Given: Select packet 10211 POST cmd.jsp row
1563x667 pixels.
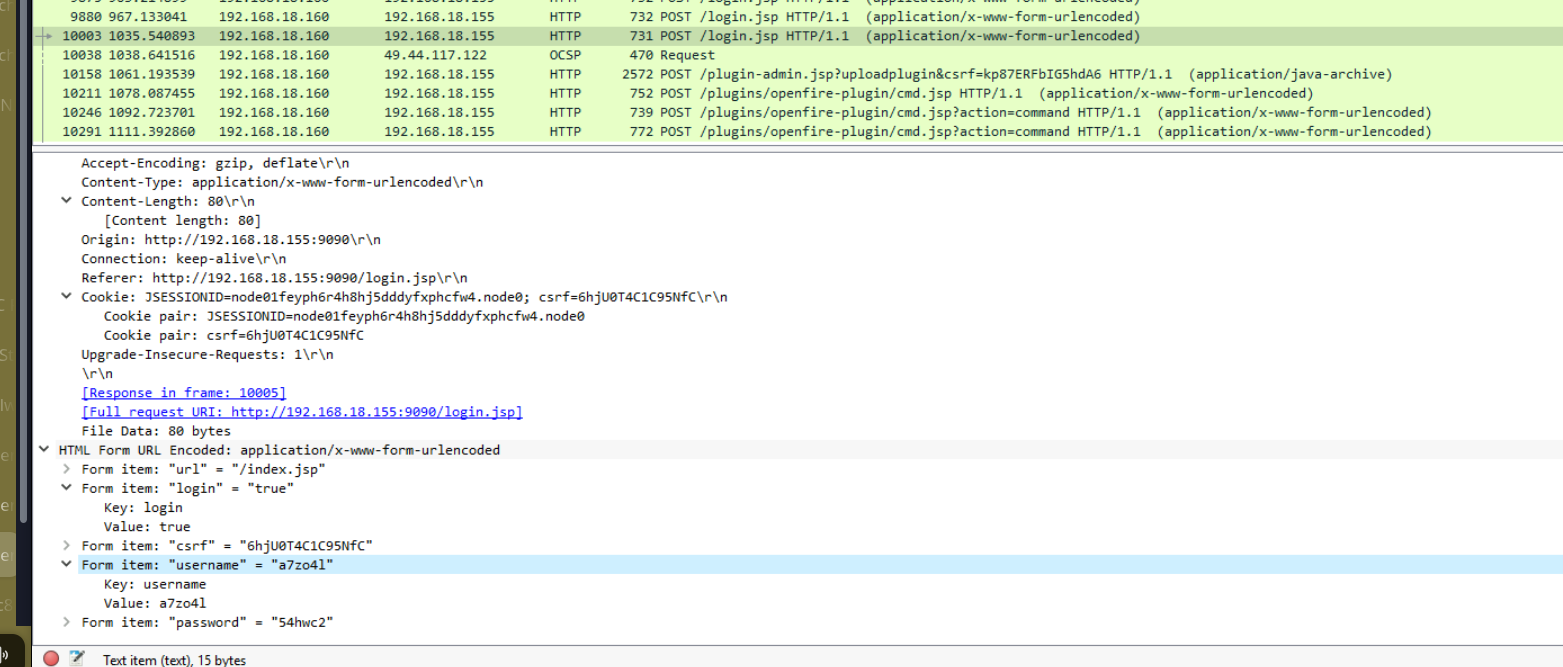Looking at the screenshot, I should point(700,93).
